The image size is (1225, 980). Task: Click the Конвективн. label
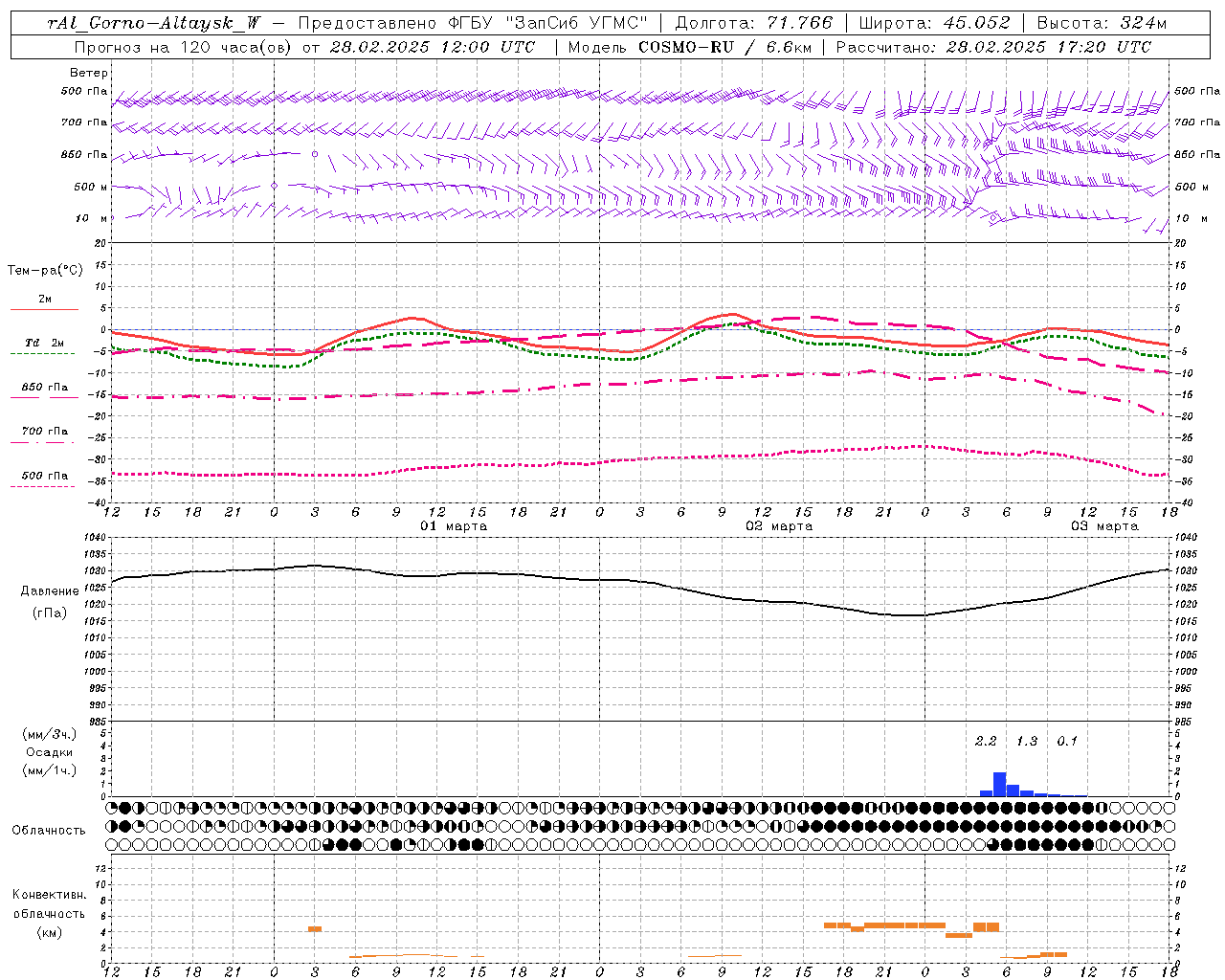[49, 895]
